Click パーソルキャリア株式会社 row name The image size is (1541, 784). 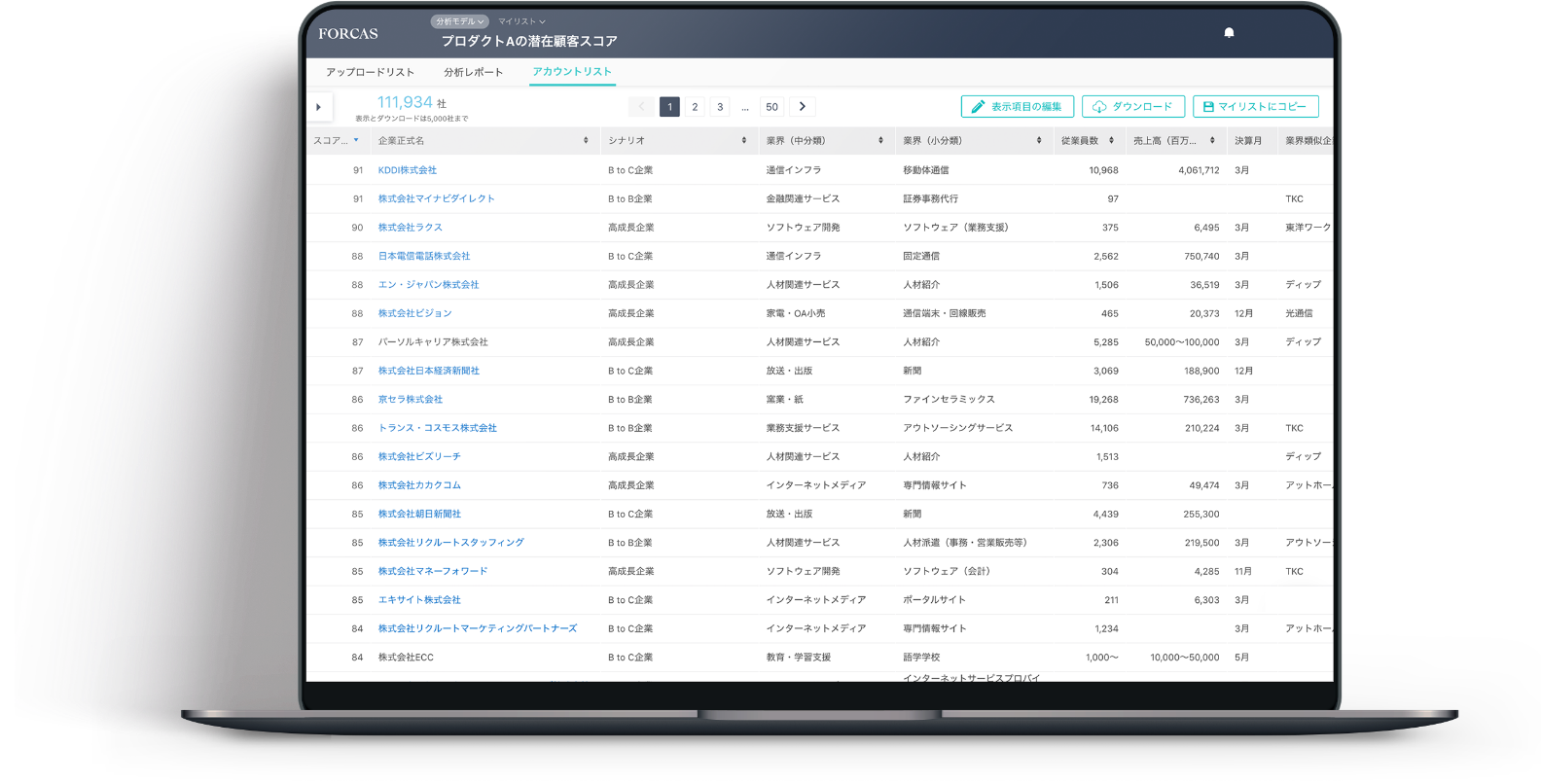[433, 342]
